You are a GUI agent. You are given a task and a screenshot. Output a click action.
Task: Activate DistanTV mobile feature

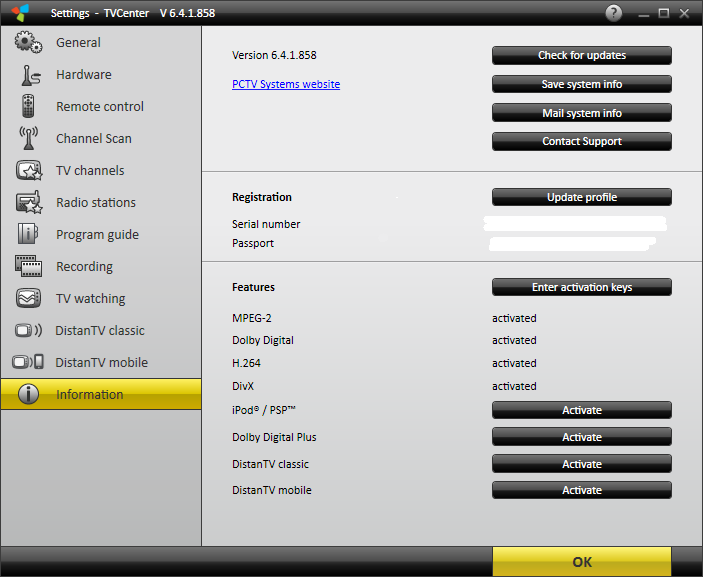581,490
